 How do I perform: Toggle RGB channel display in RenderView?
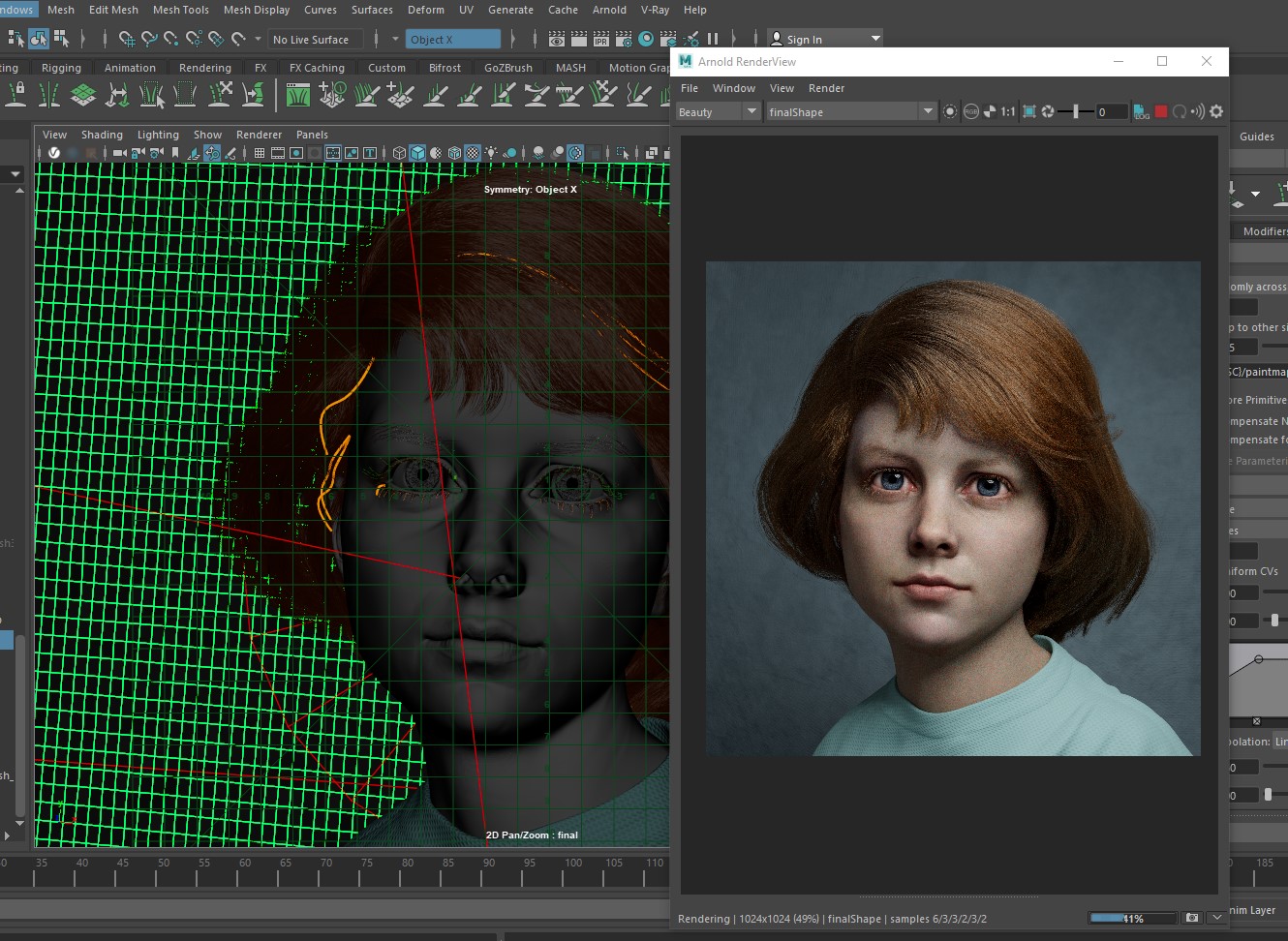970,112
